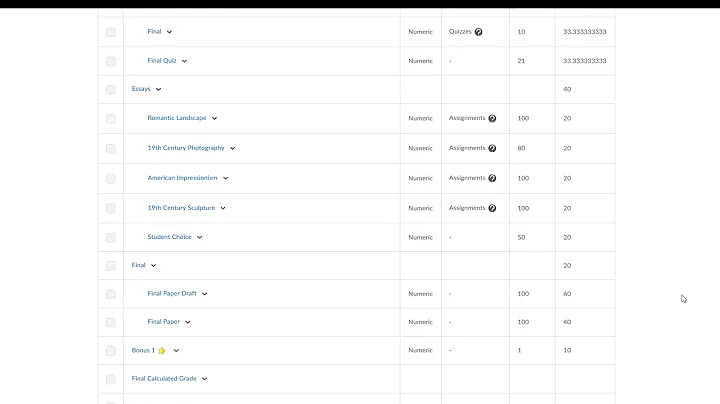Open Final Paper Draft dropdown arrow
Image resolution: width=720 pixels, height=404 pixels.
pyautogui.click(x=205, y=294)
